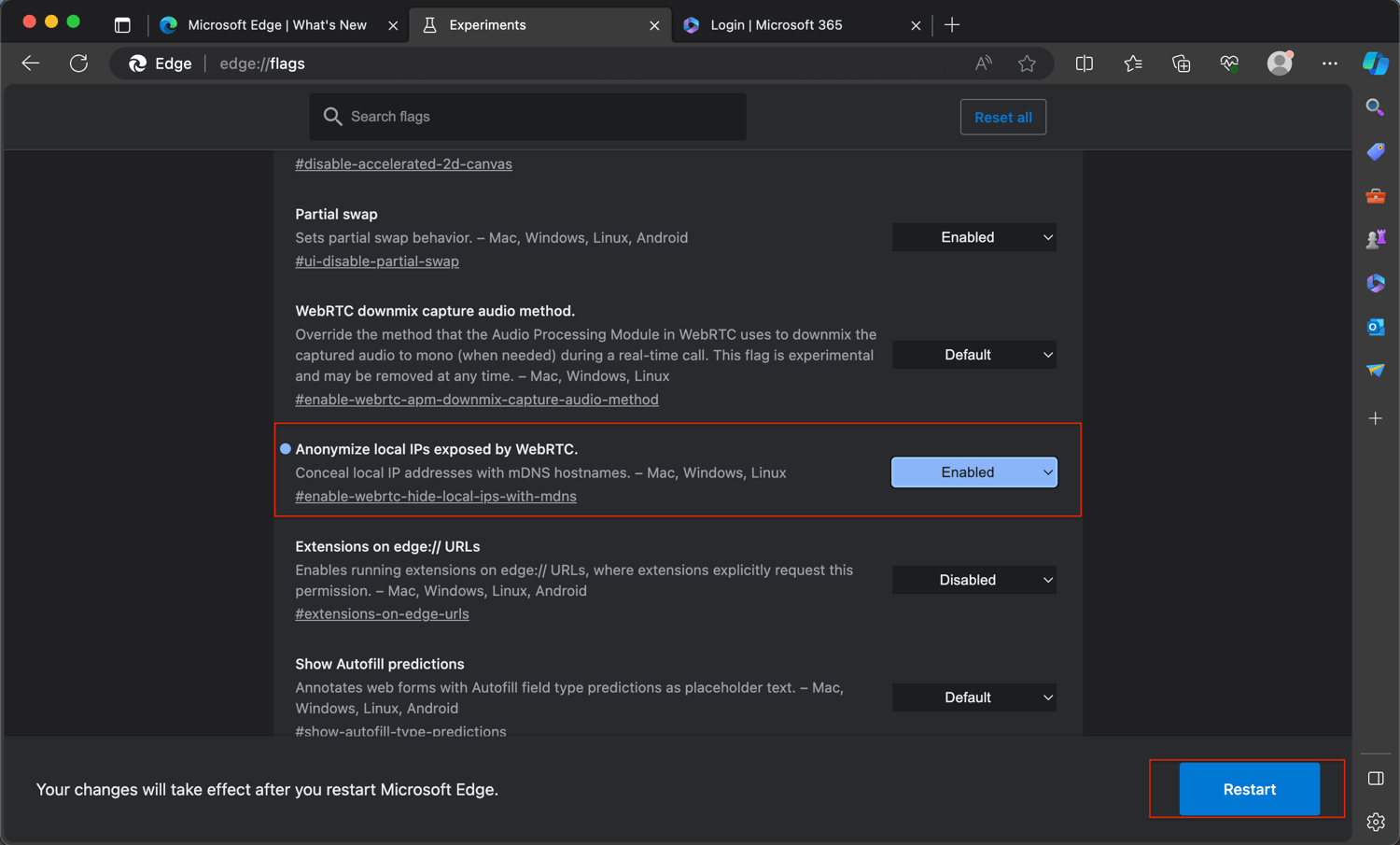This screenshot has width=1400, height=845.
Task: Focus the Search flags field
Action: (527, 117)
